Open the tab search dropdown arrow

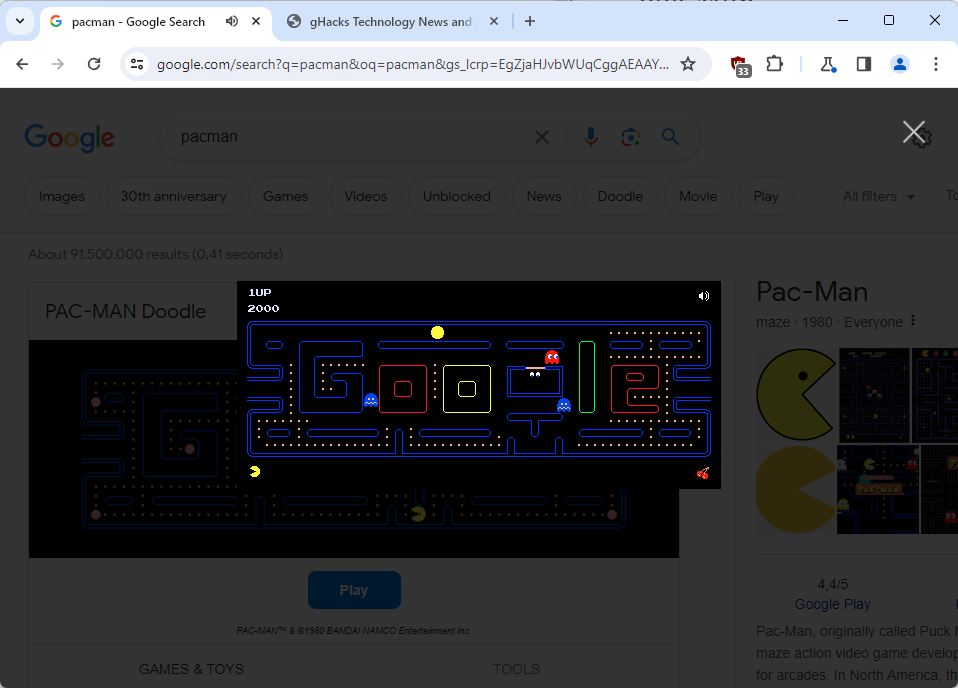click(x=20, y=21)
